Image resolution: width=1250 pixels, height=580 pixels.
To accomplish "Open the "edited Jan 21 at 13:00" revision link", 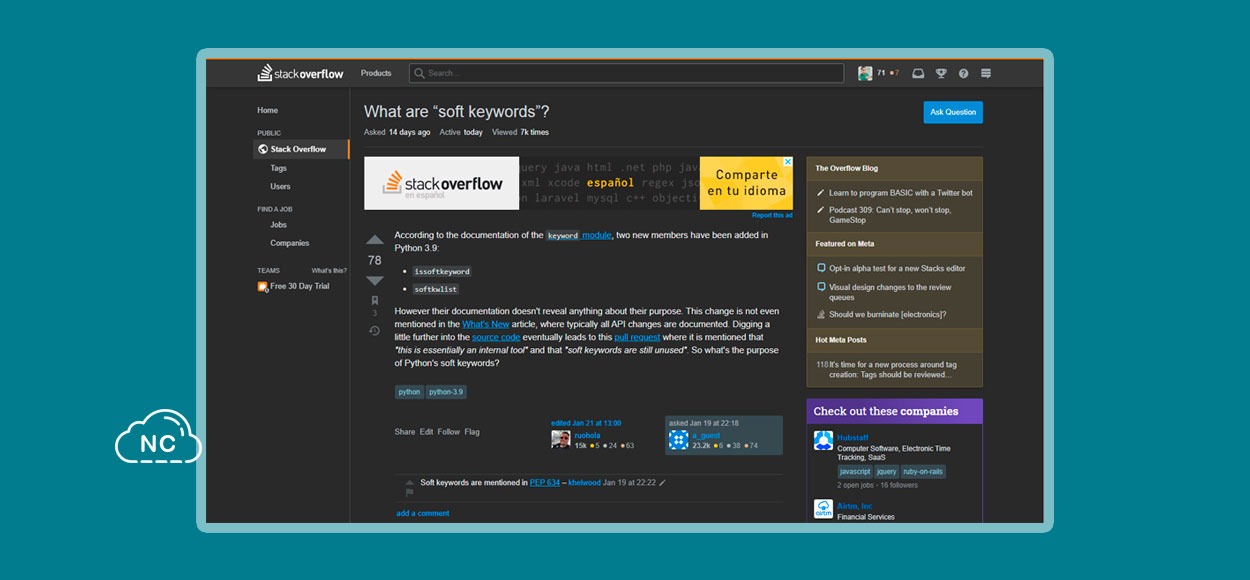I will (x=586, y=423).
